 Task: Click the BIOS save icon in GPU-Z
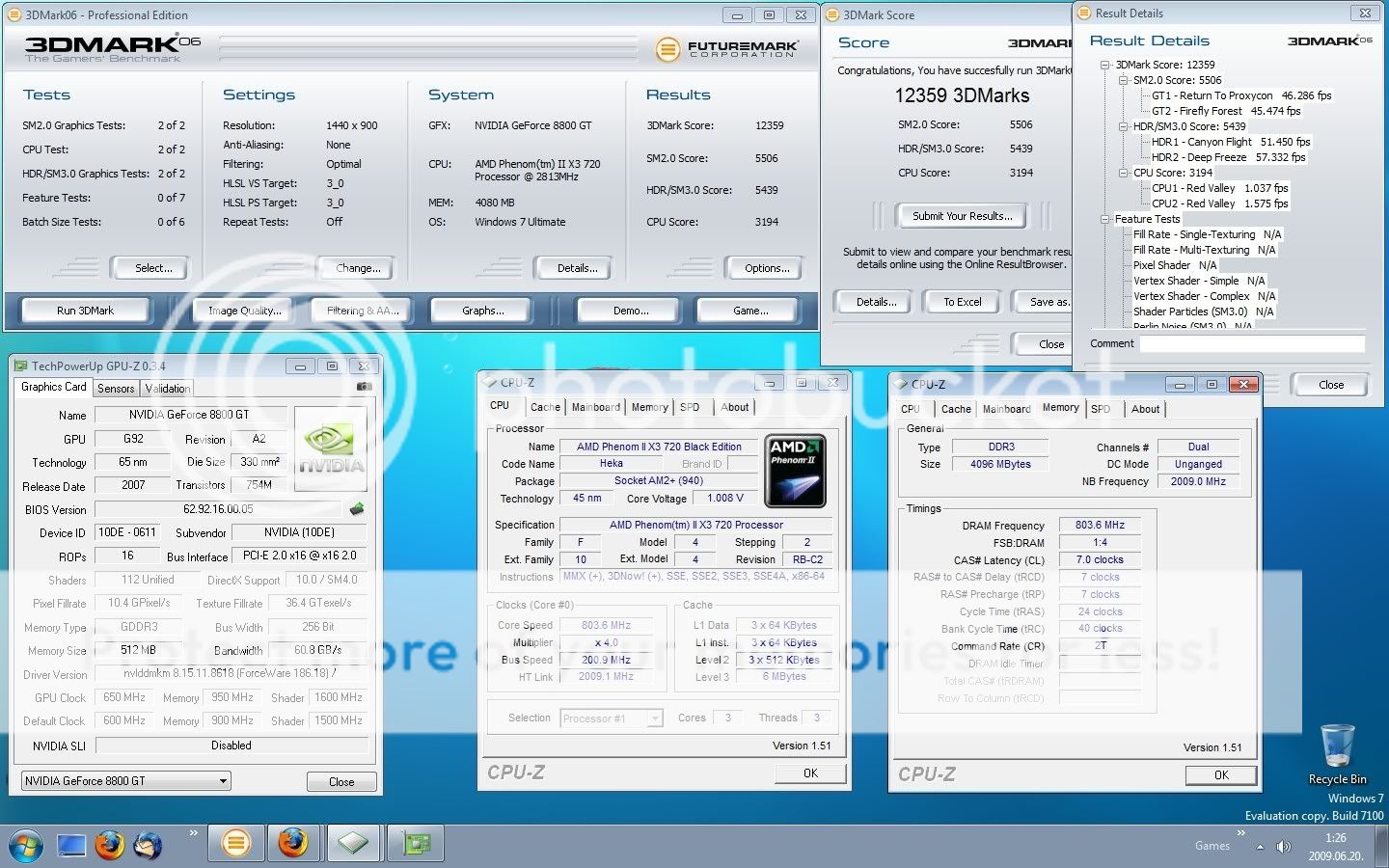coord(357,509)
